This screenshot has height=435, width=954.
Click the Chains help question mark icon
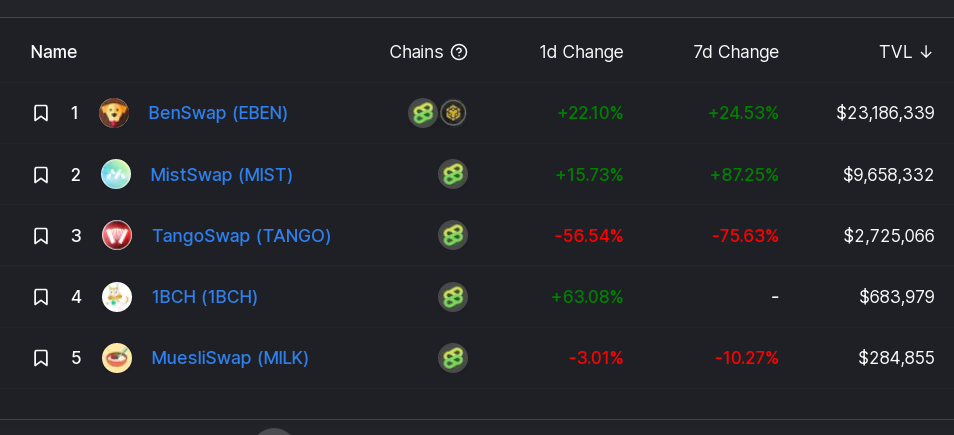[459, 52]
